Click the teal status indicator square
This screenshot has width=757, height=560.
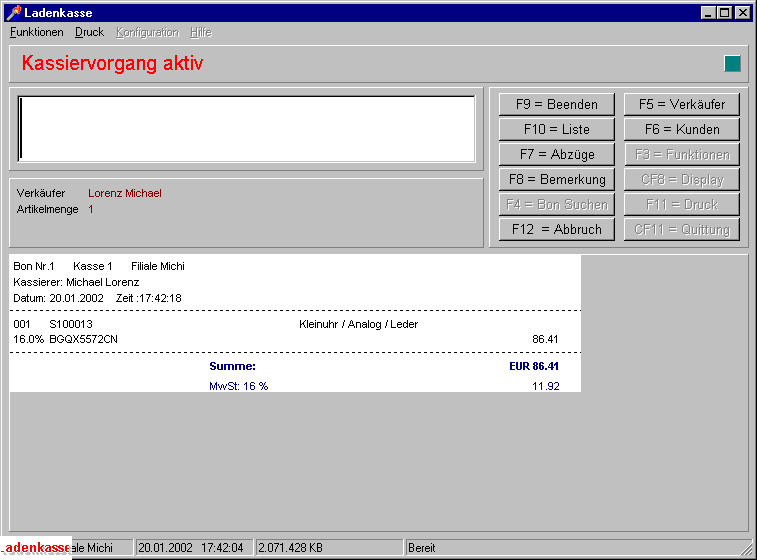pyautogui.click(x=732, y=64)
